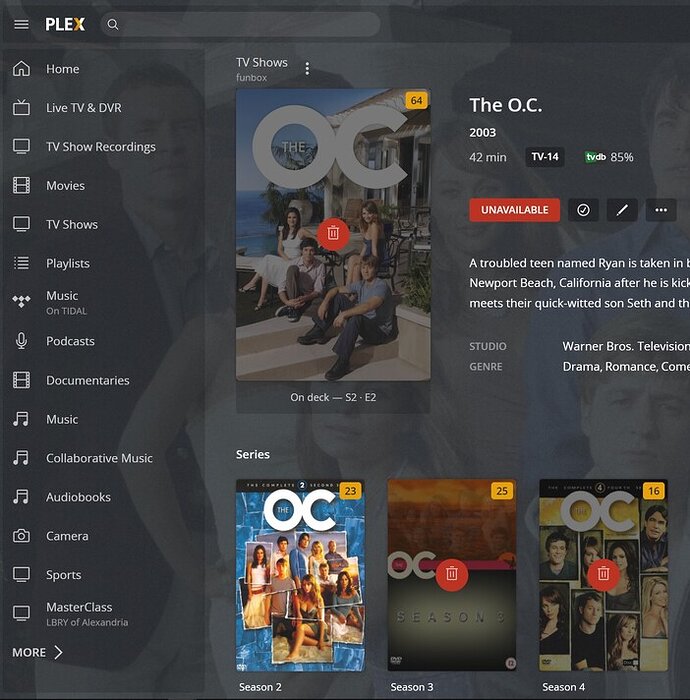Click the Series section heading

tap(253, 454)
